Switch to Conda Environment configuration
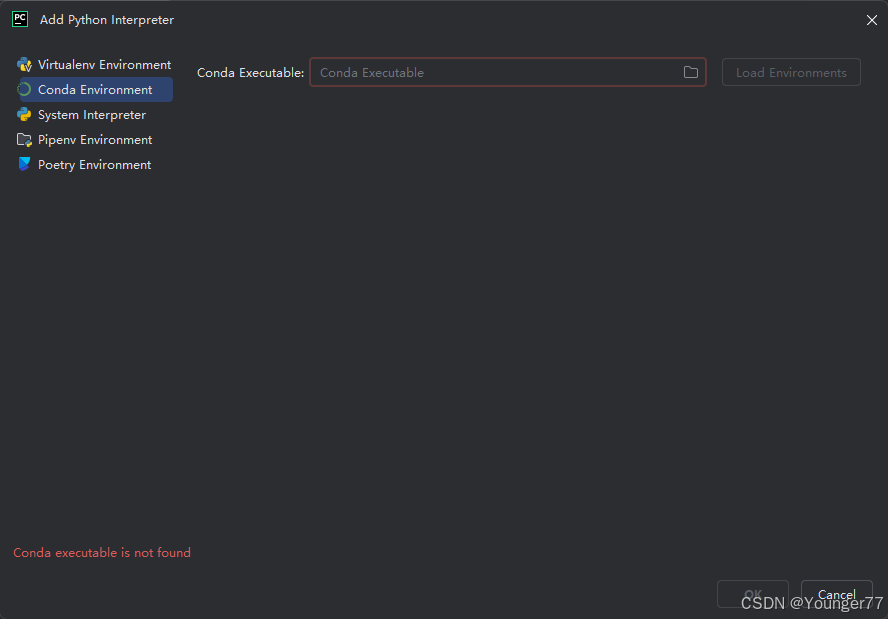888x619 pixels. [96, 89]
